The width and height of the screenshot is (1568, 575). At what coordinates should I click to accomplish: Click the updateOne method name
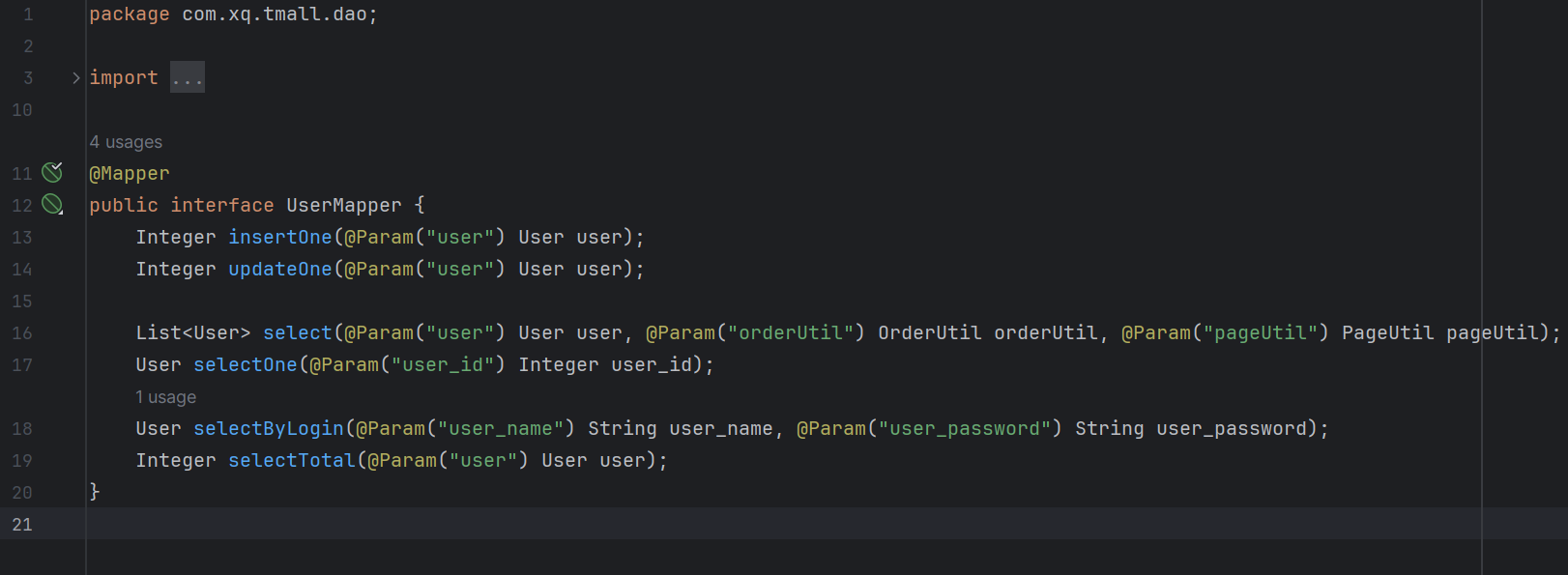pyautogui.click(x=279, y=270)
